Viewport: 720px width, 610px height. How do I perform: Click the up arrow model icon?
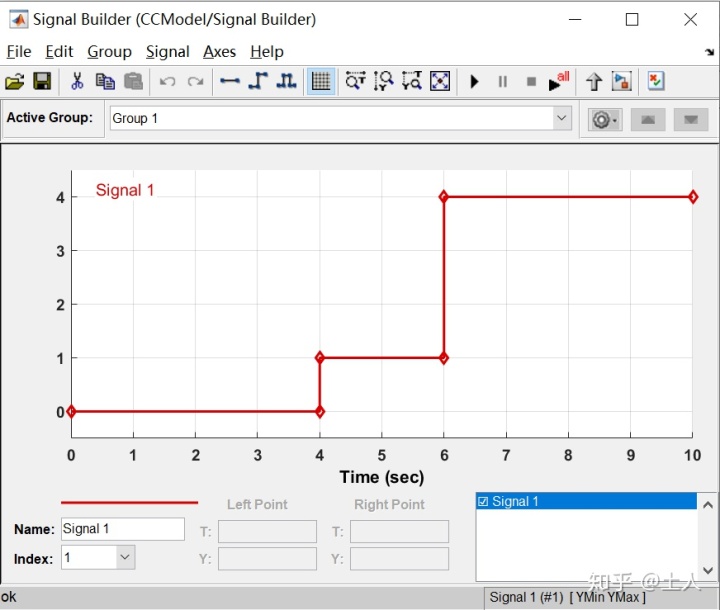pos(594,81)
